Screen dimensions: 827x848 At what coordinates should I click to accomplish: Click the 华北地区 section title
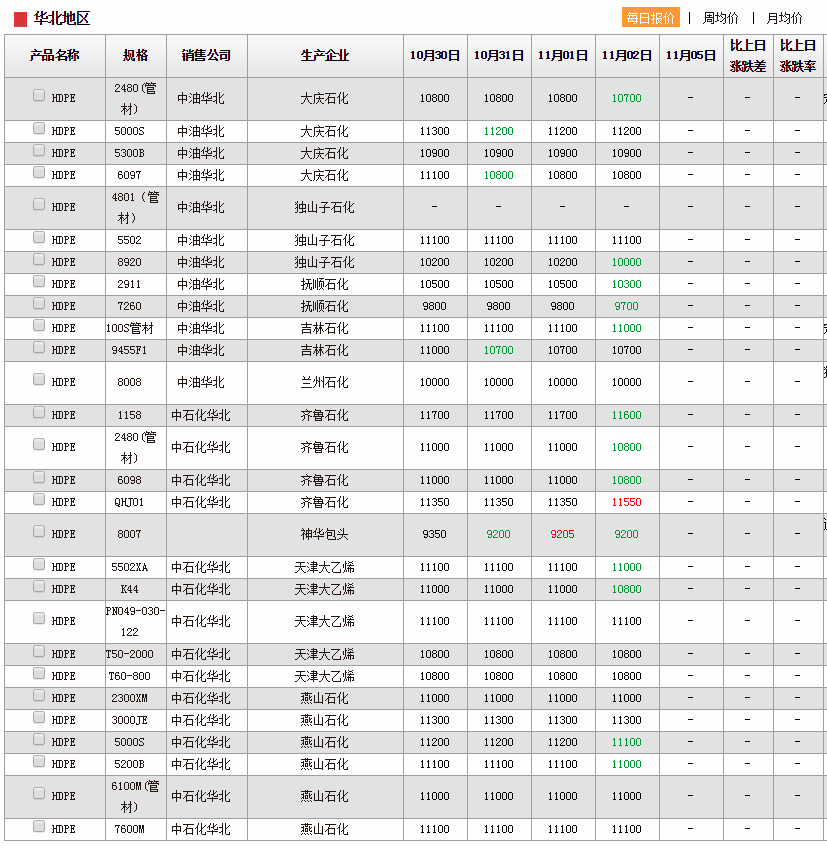point(61,18)
